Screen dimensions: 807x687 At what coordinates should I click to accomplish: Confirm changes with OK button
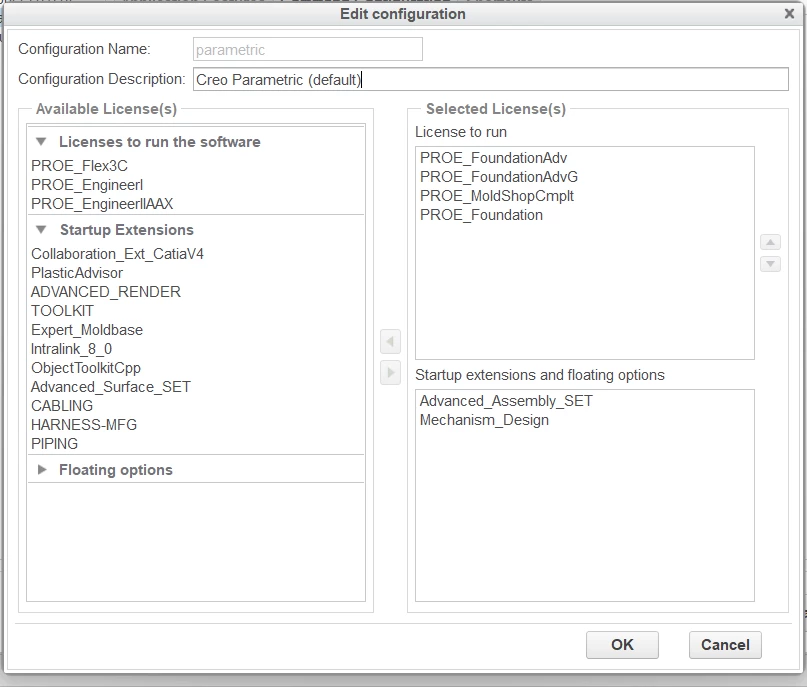tap(622, 645)
